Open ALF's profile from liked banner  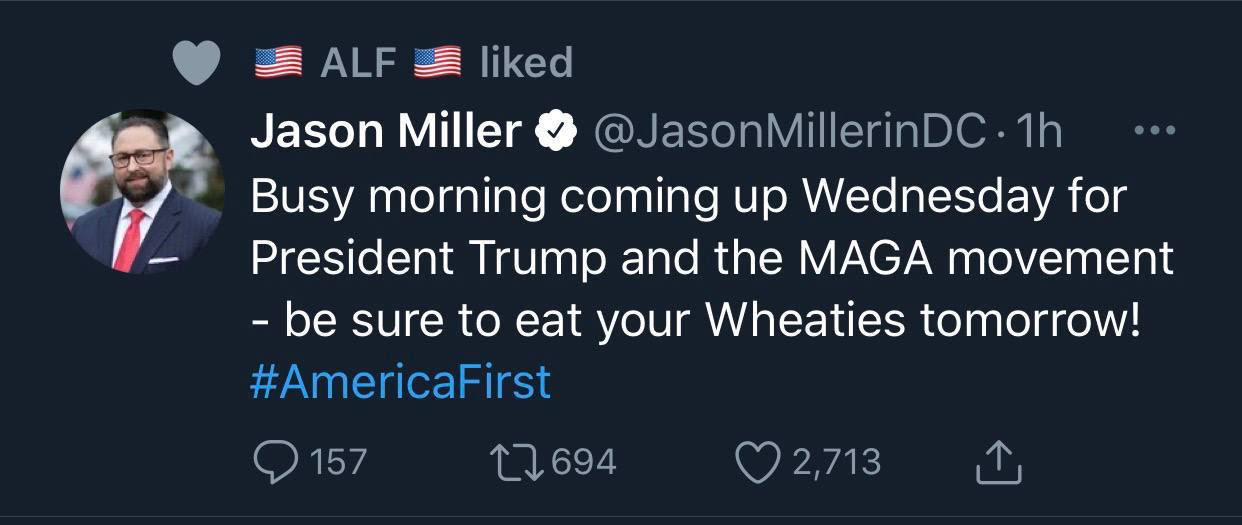coord(358,63)
